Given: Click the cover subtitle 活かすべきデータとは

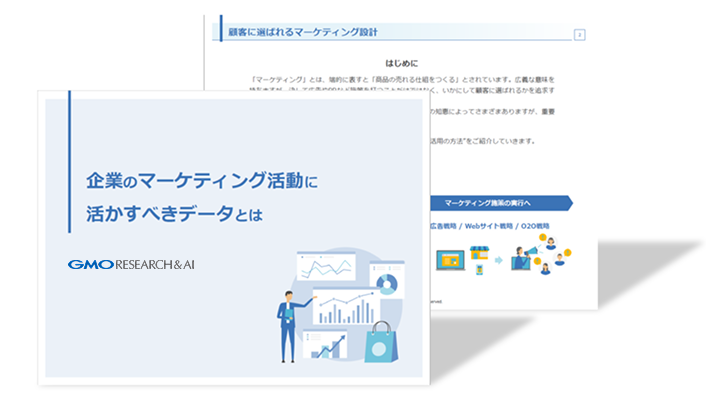Looking at the screenshot, I should pyautogui.click(x=174, y=214).
